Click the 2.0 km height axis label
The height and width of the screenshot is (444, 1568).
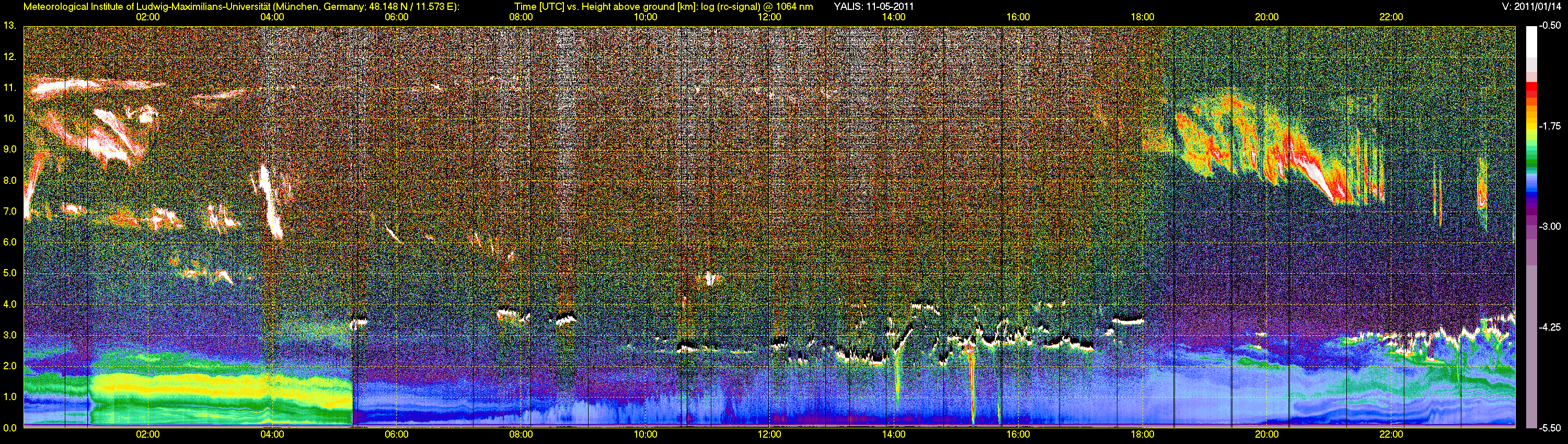click(10, 366)
